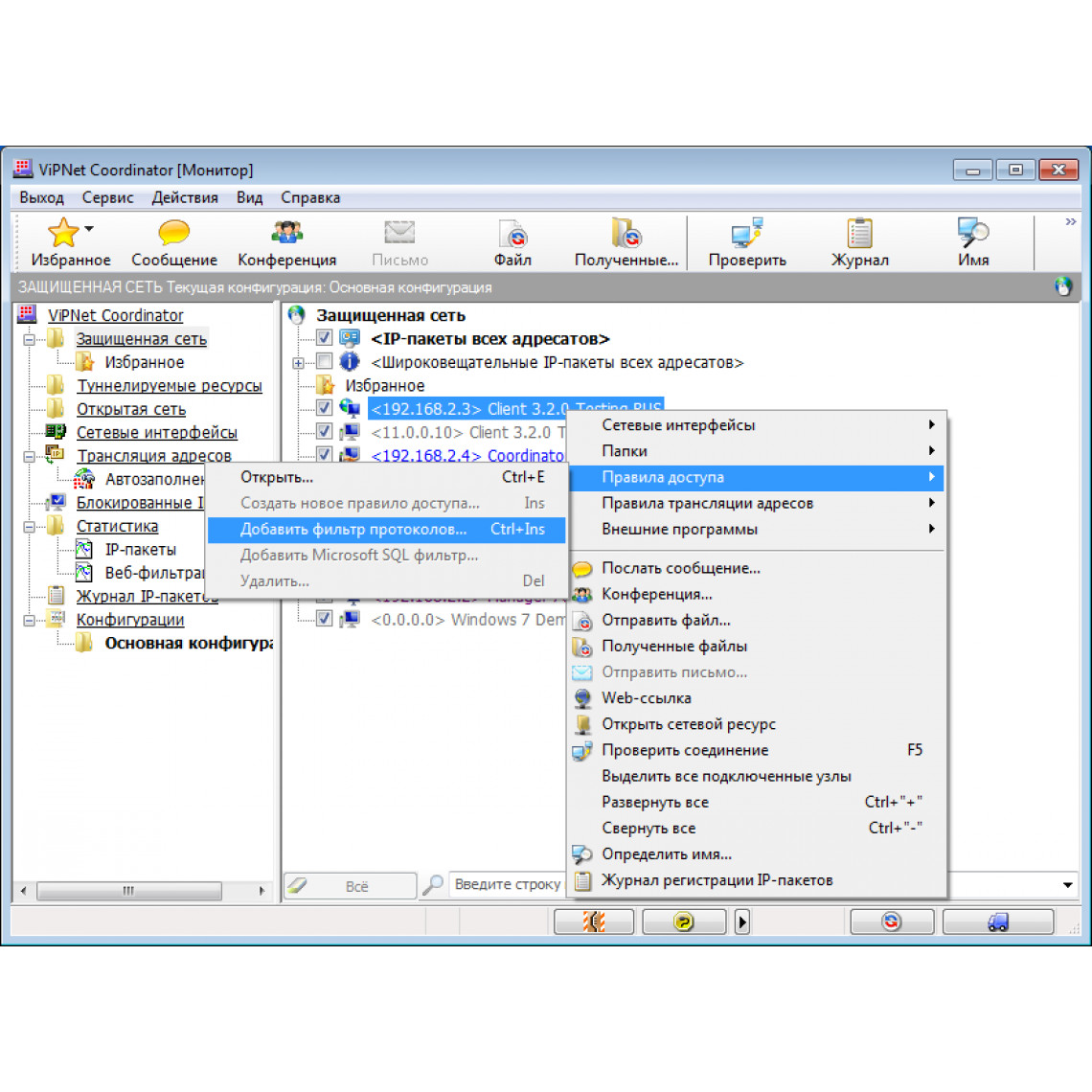Screen dimensions: 1092x1092
Task: Toggle checkbox for IP-пакеты всех адресатов
Action: pyautogui.click(x=324, y=338)
